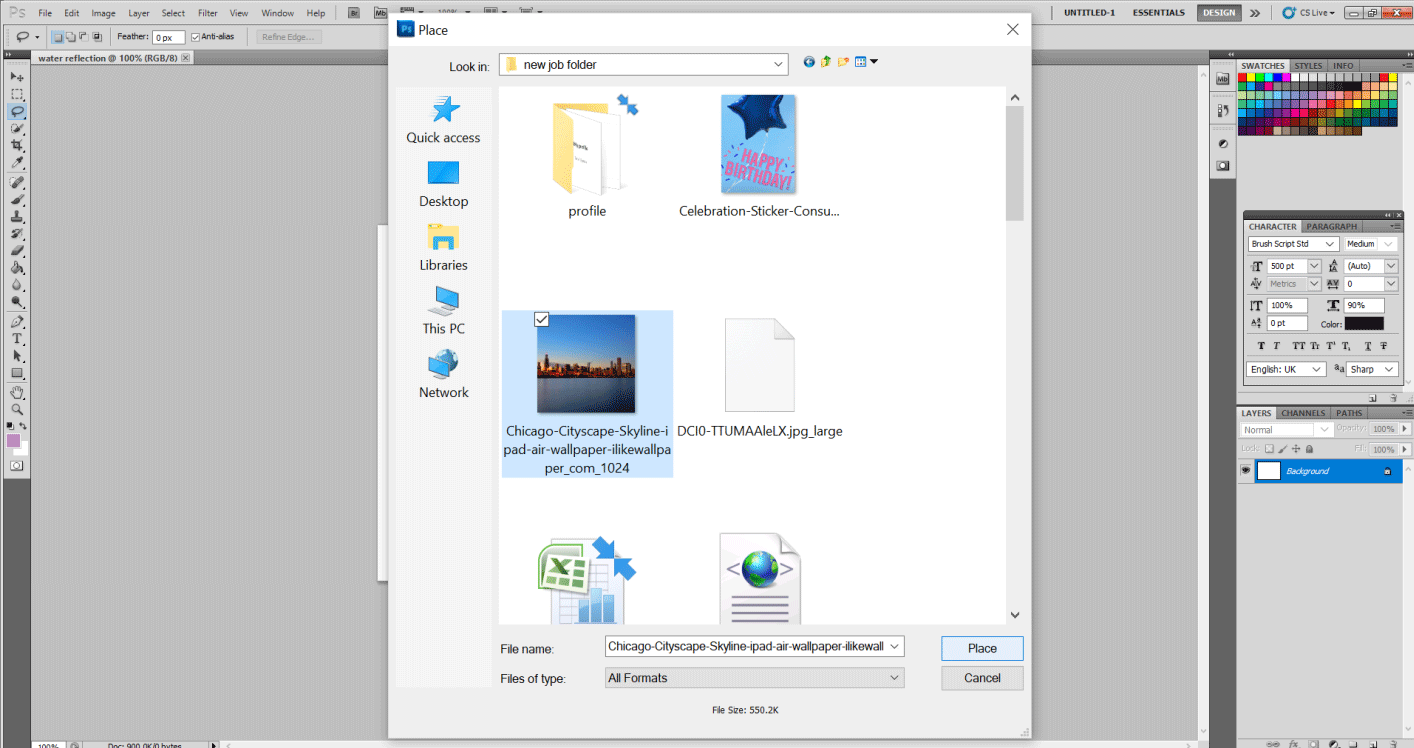This screenshot has width=1414, height=748.
Task: Select the Lasso tool in the toolbox
Action: pyautogui.click(x=17, y=111)
